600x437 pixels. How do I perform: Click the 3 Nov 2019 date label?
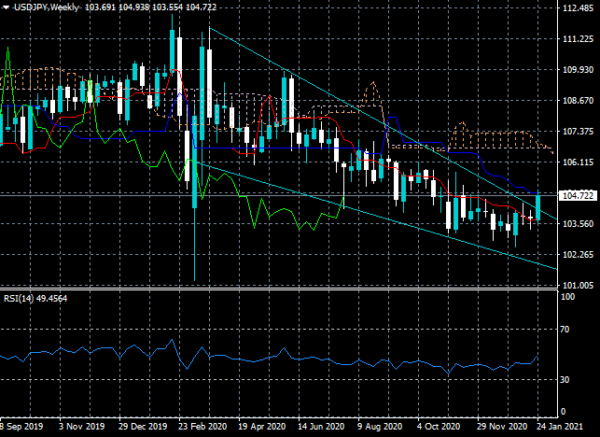pyautogui.click(x=82, y=426)
